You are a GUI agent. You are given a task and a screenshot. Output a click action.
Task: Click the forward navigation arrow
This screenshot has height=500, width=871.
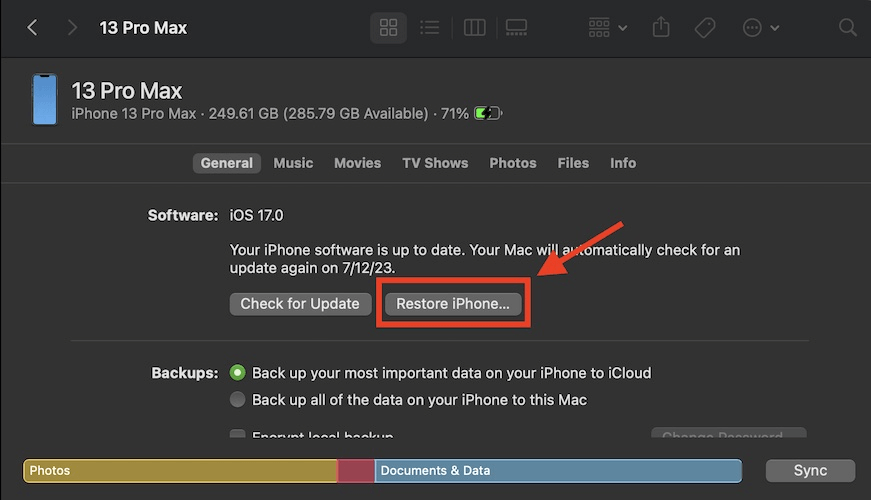tap(72, 28)
